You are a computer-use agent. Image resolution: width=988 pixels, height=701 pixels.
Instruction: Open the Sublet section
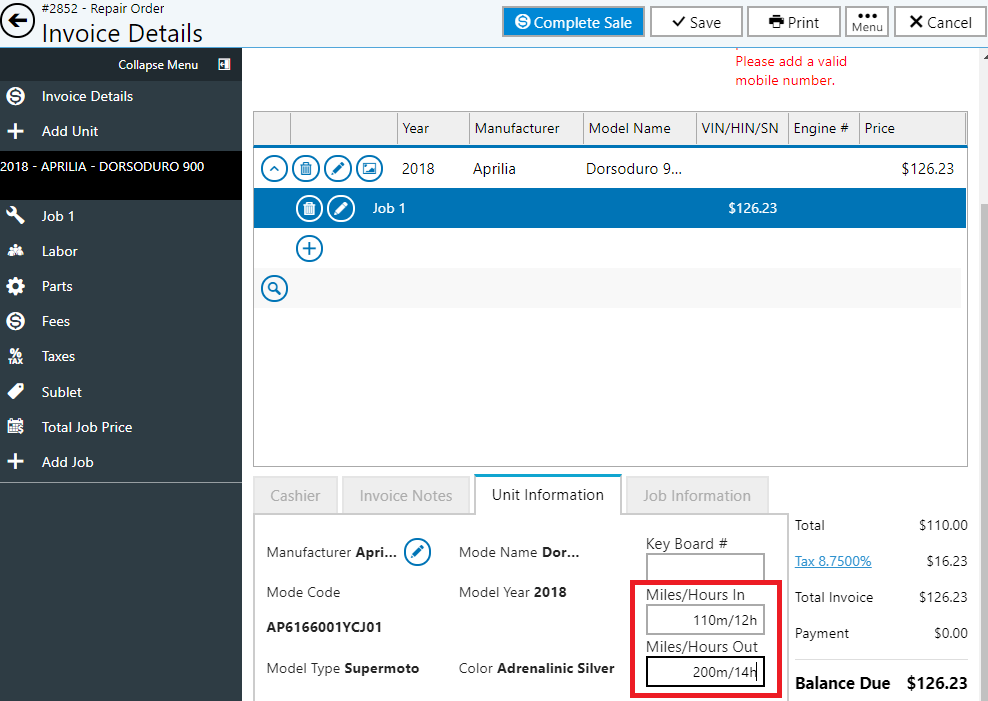tap(62, 392)
